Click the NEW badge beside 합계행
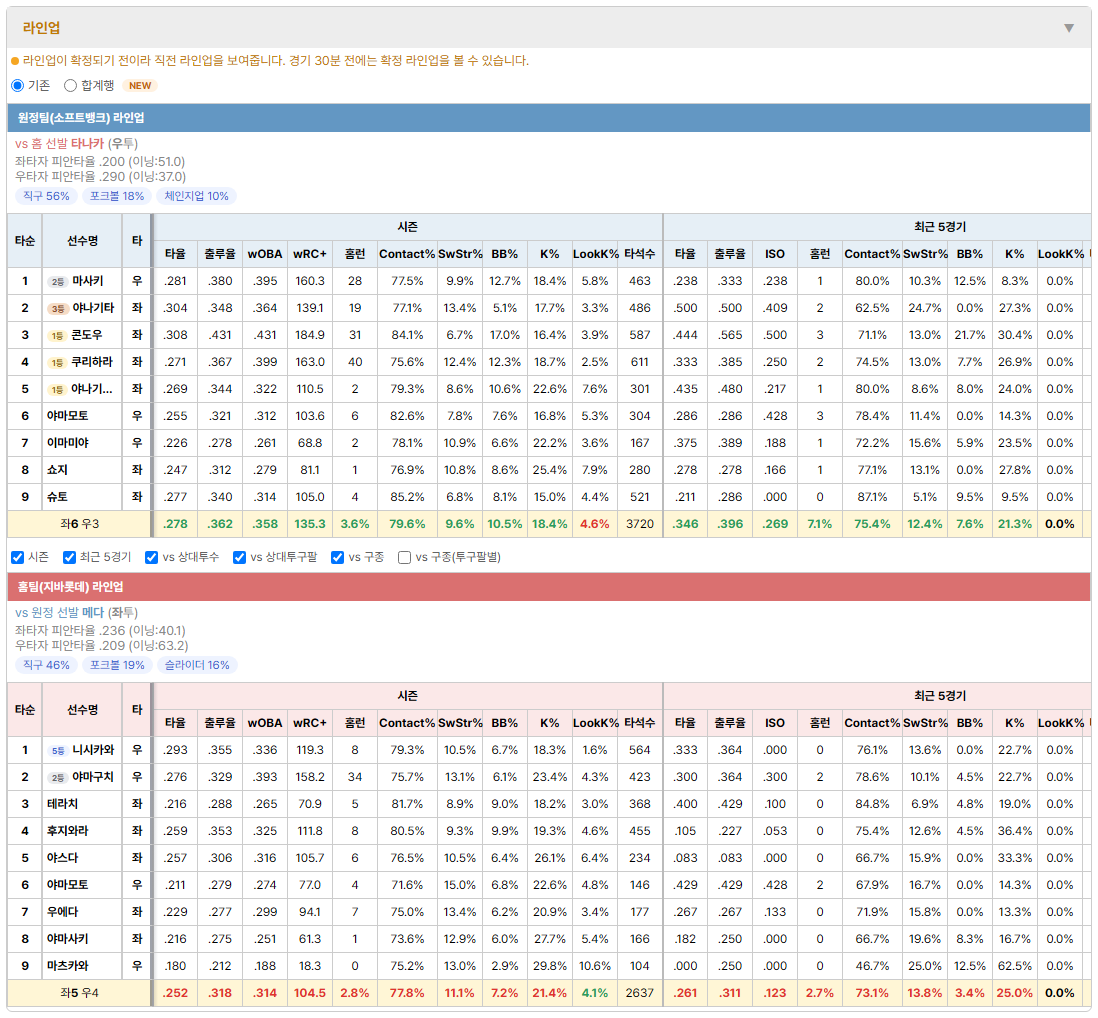The height and width of the screenshot is (1018, 1098). [140, 85]
